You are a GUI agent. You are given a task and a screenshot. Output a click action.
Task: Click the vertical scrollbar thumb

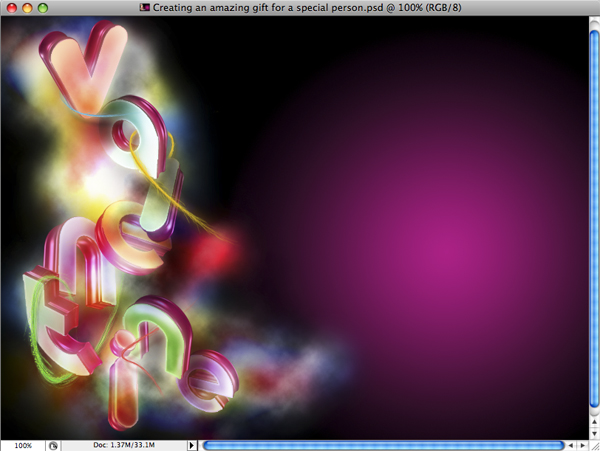click(x=594, y=219)
